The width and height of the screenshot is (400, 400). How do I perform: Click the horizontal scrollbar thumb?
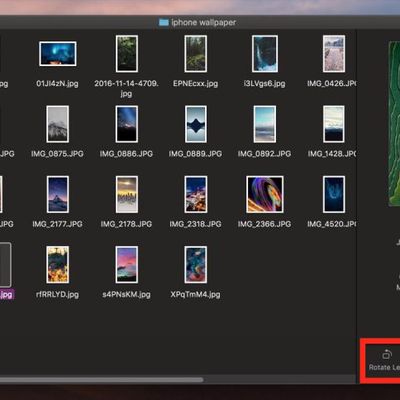101,380
